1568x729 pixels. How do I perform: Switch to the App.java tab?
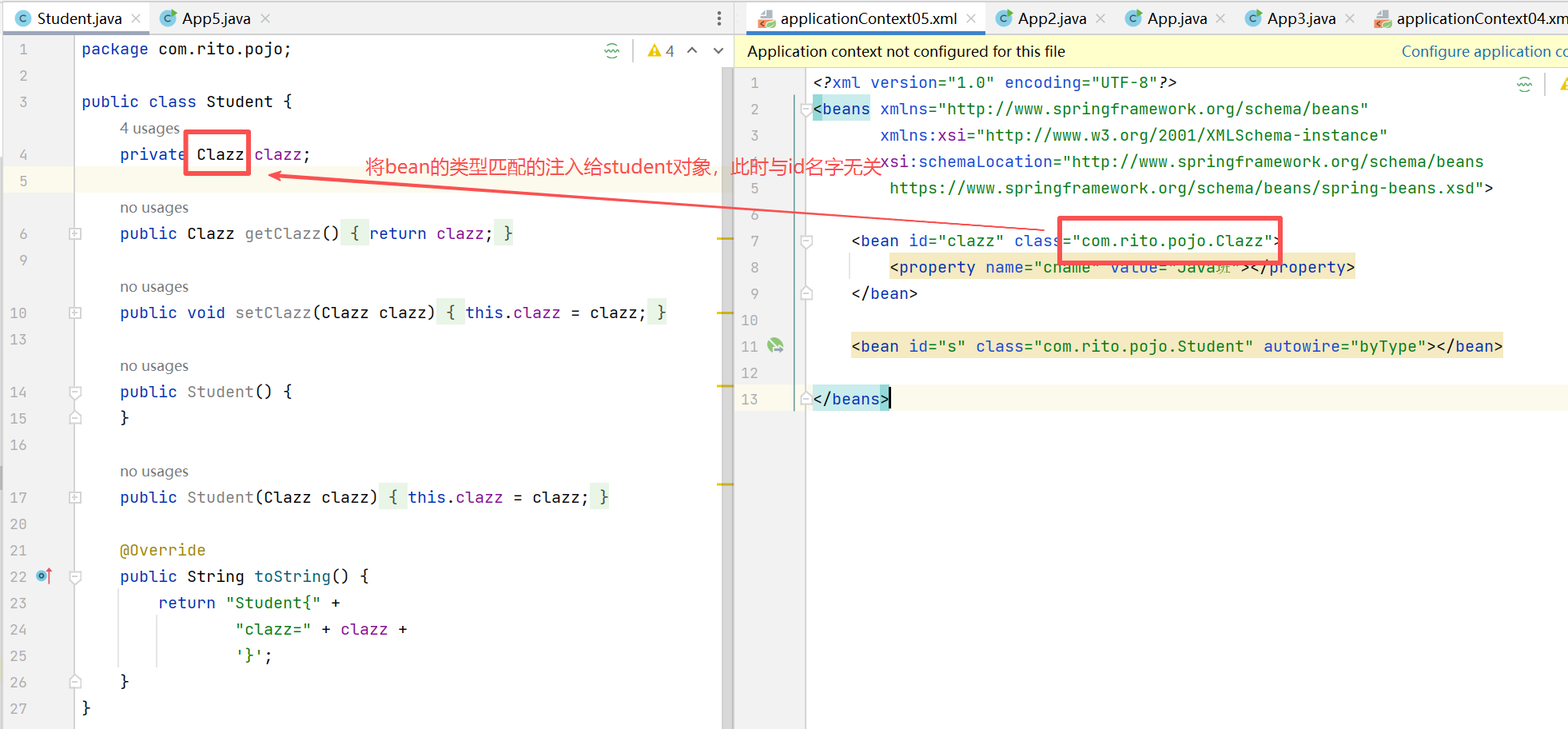pyautogui.click(x=1176, y=18)
